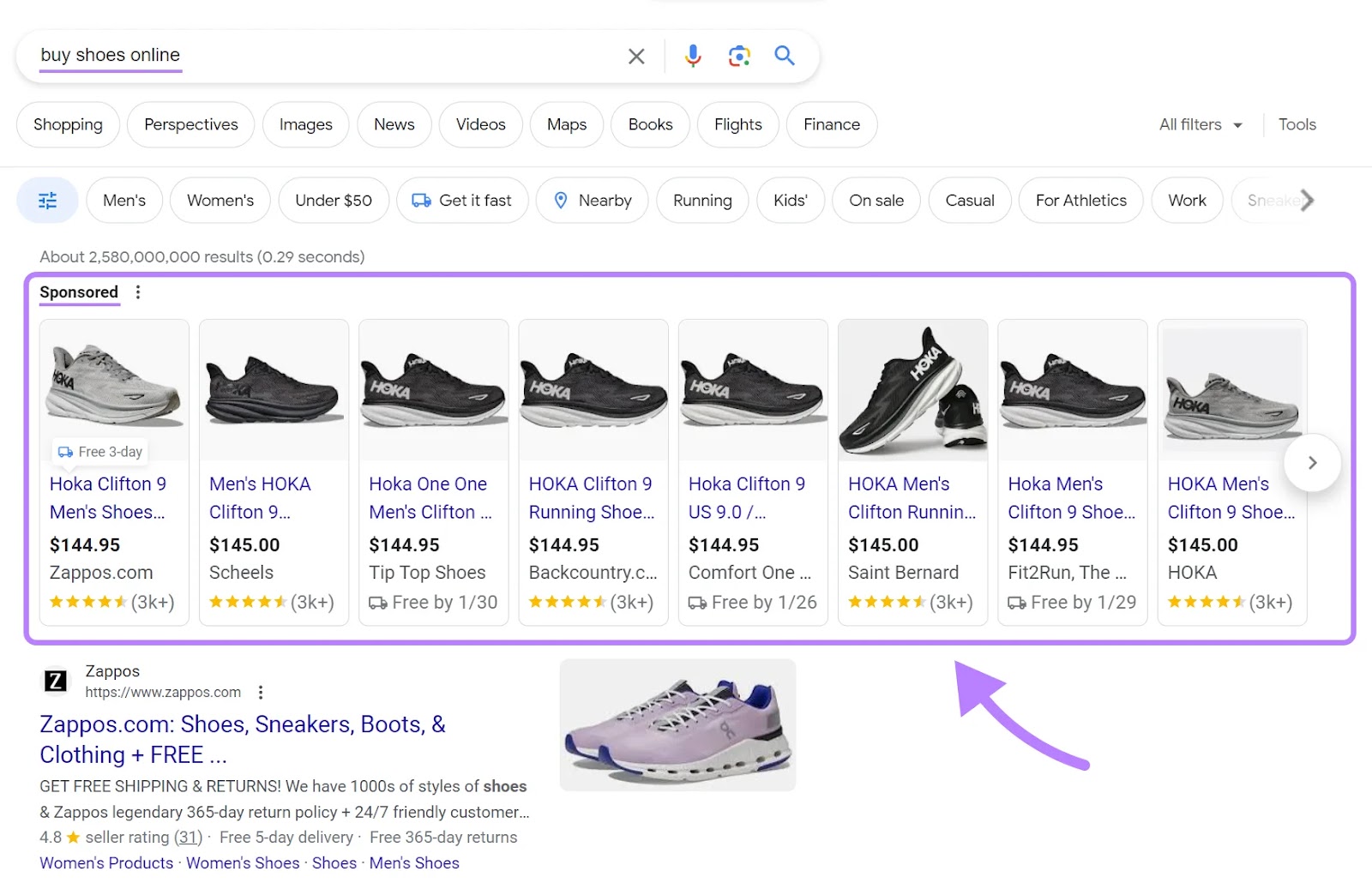Open the three-dot menu beside Zappos URL
Screen dimensions: 1372x889
pyautogui.click(x=261, y=692)
